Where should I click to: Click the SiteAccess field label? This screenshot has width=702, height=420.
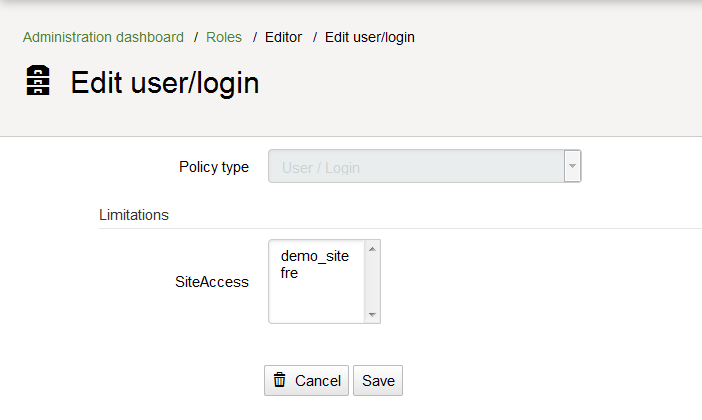[x=212, y=282]
